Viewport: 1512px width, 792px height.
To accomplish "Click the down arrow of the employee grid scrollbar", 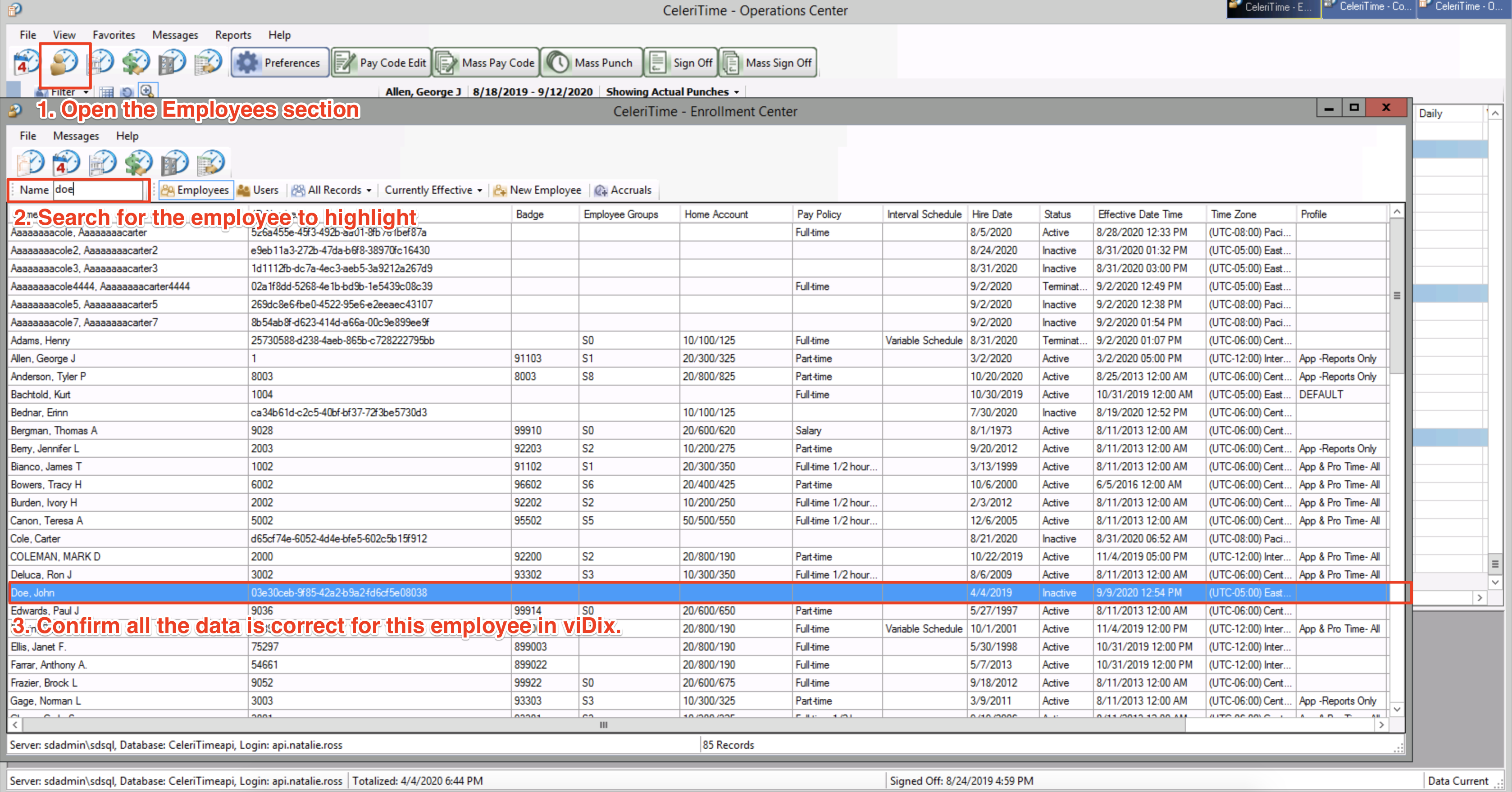I will tap(1397, 709).
